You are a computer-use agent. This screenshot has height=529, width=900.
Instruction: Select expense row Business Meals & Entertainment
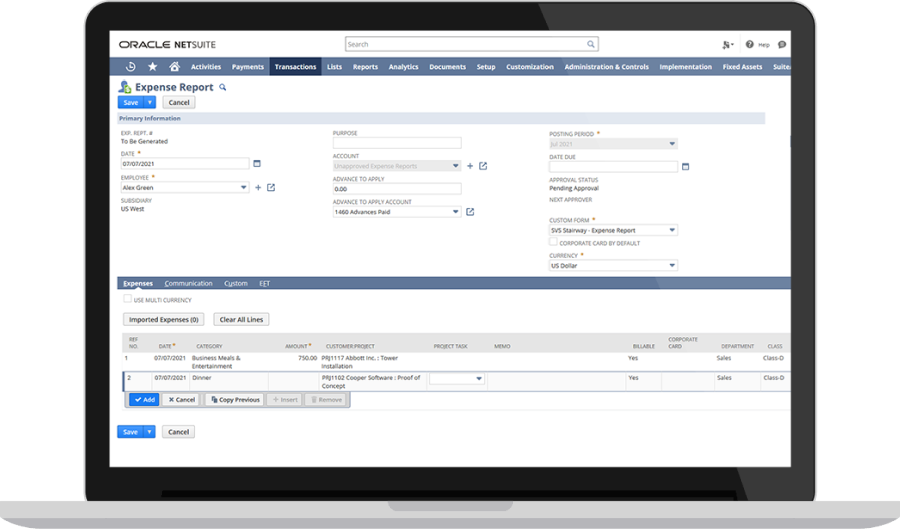[x=456, y=362]
